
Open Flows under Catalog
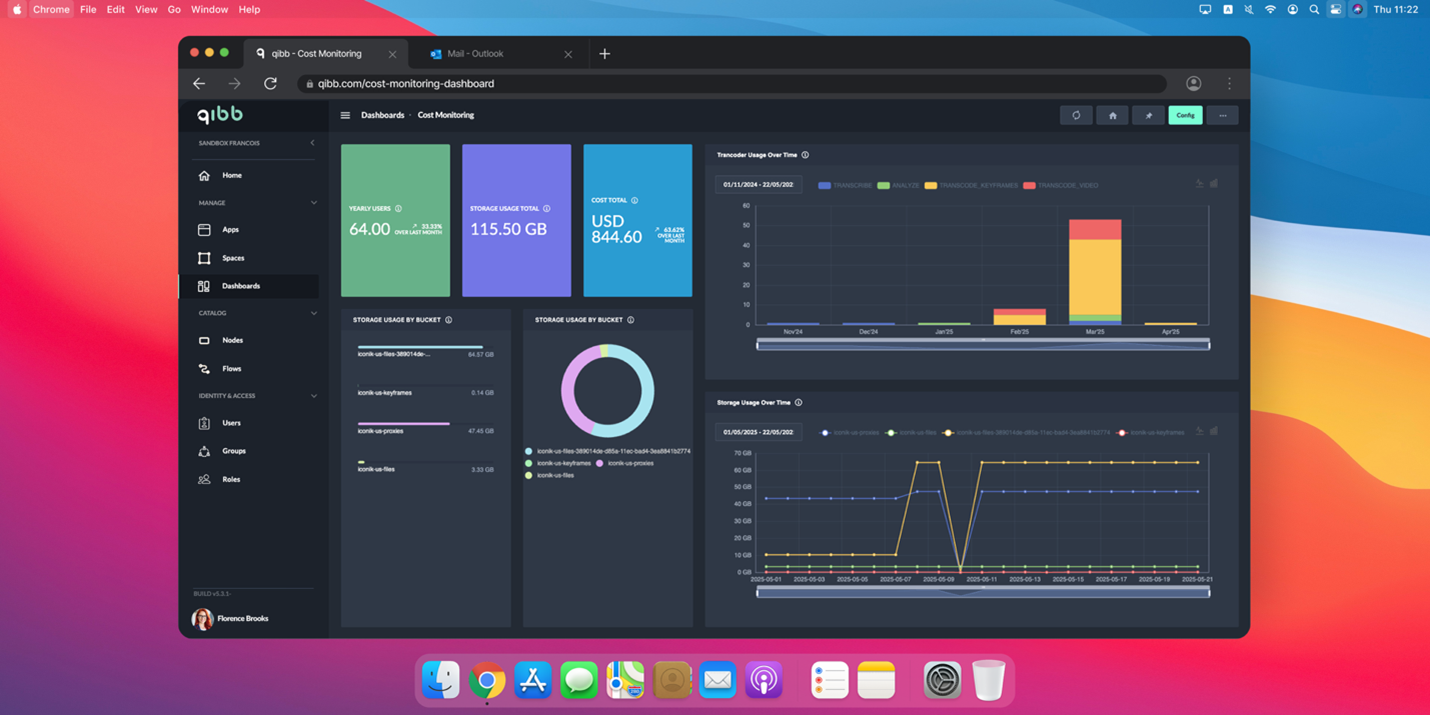249,369
